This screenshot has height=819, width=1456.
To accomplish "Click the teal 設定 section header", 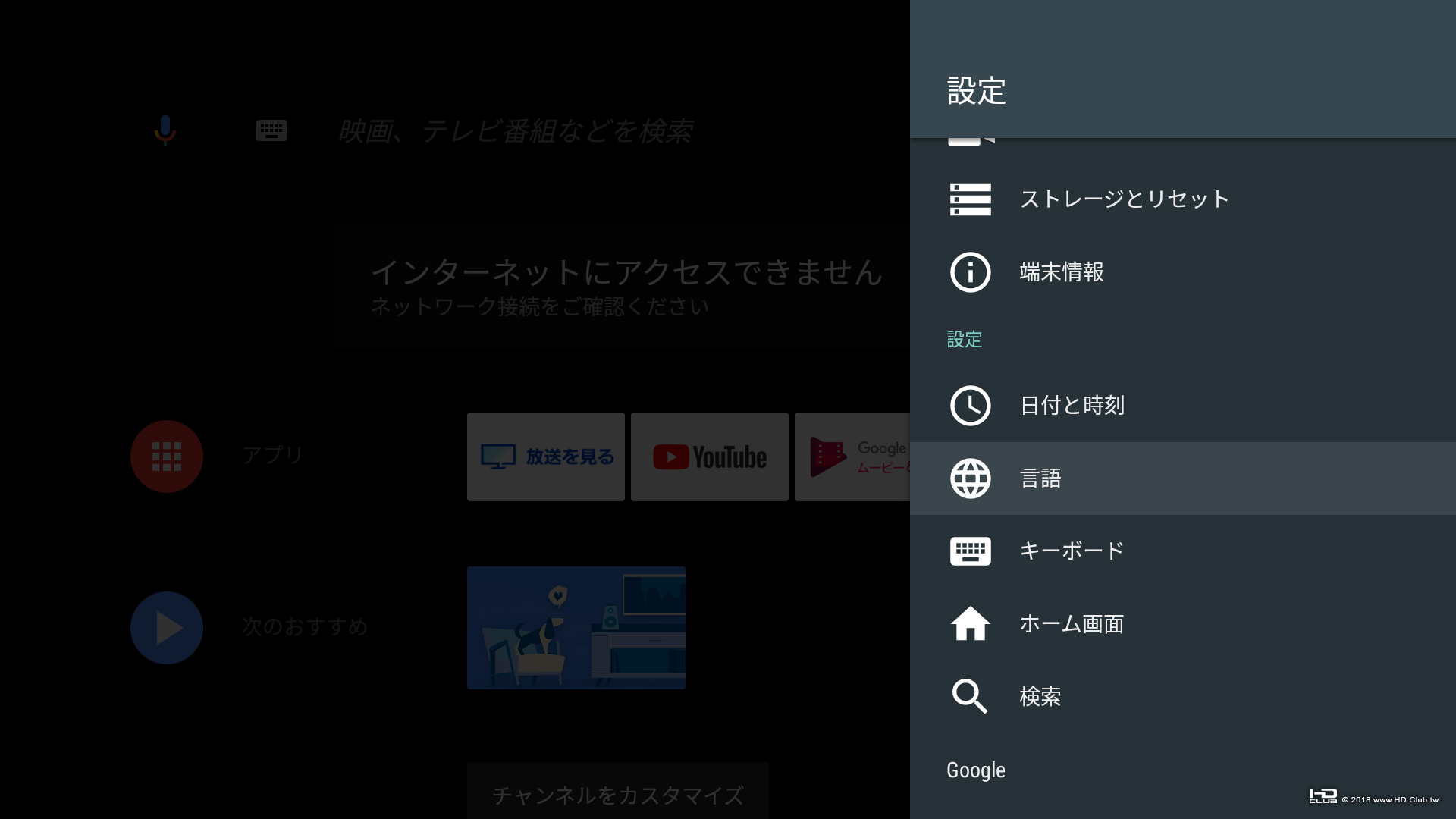I will [x=965, y=339].
